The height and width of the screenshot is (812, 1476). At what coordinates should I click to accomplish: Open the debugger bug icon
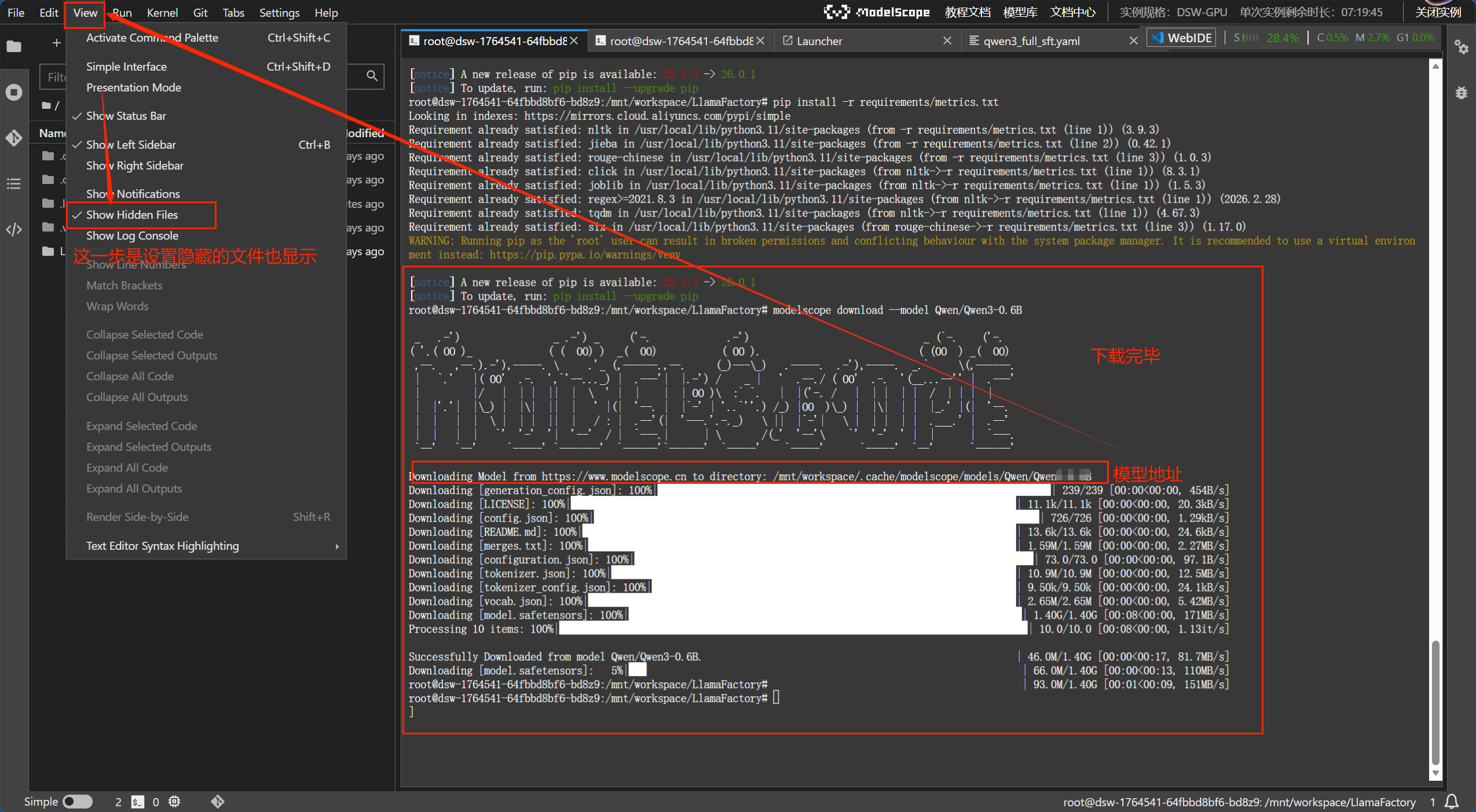[1462, 93]
